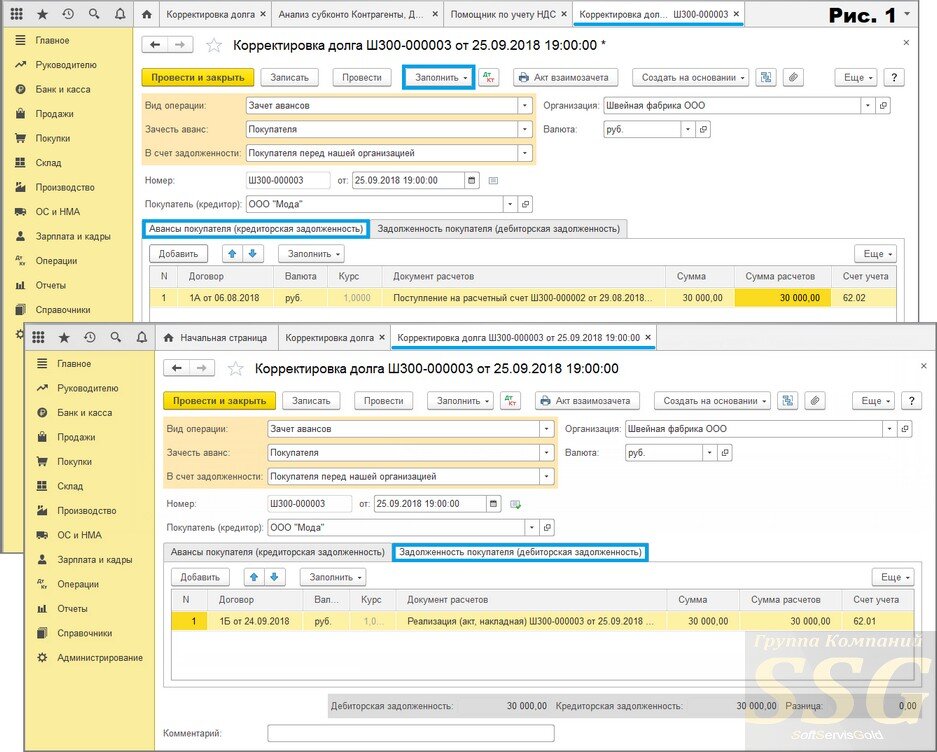
Task: Click Акт взаимозачета button in front window
Action: coord(587,401)
